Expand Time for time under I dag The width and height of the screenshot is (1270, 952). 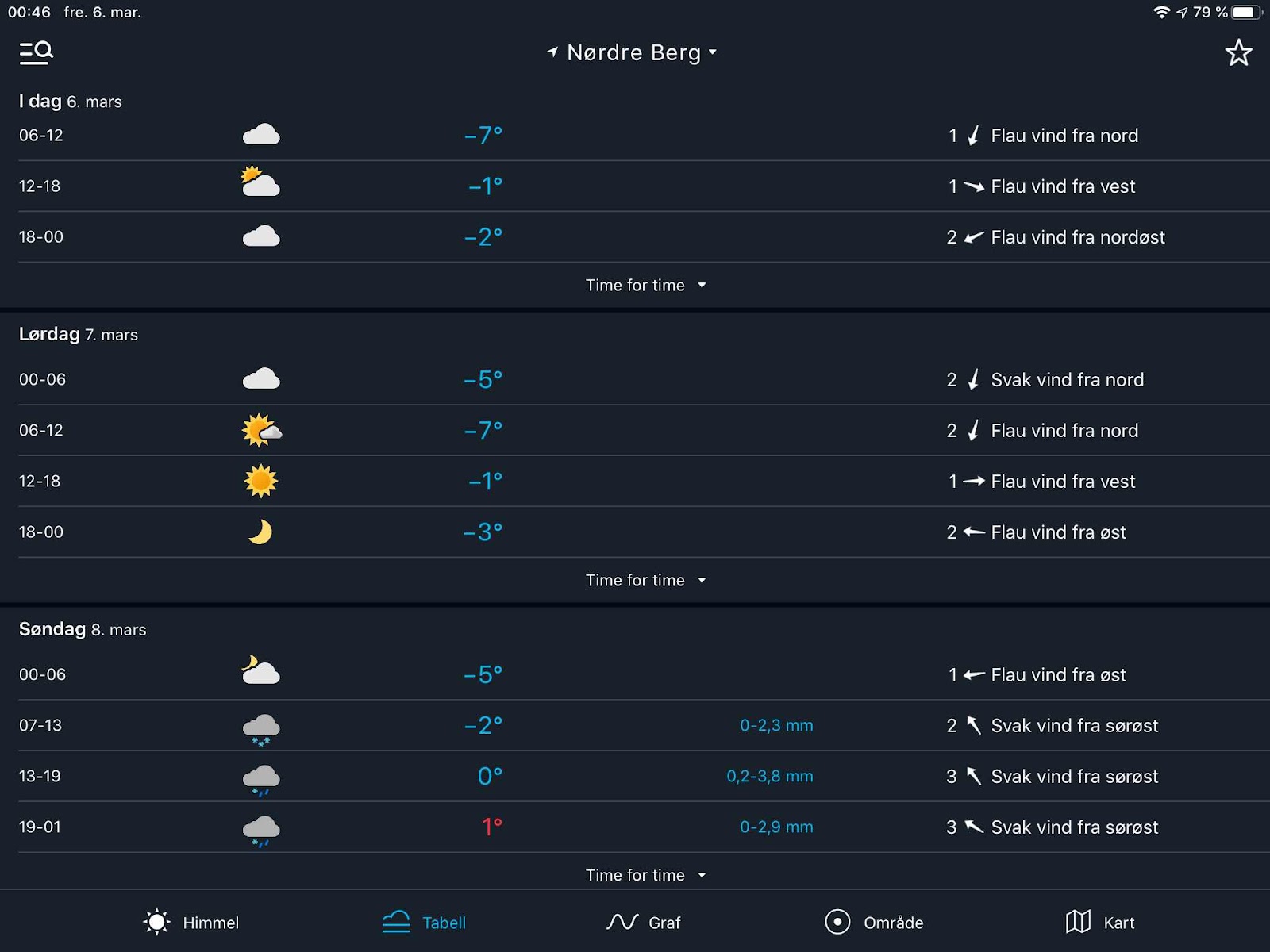click(x=645, y=285)
